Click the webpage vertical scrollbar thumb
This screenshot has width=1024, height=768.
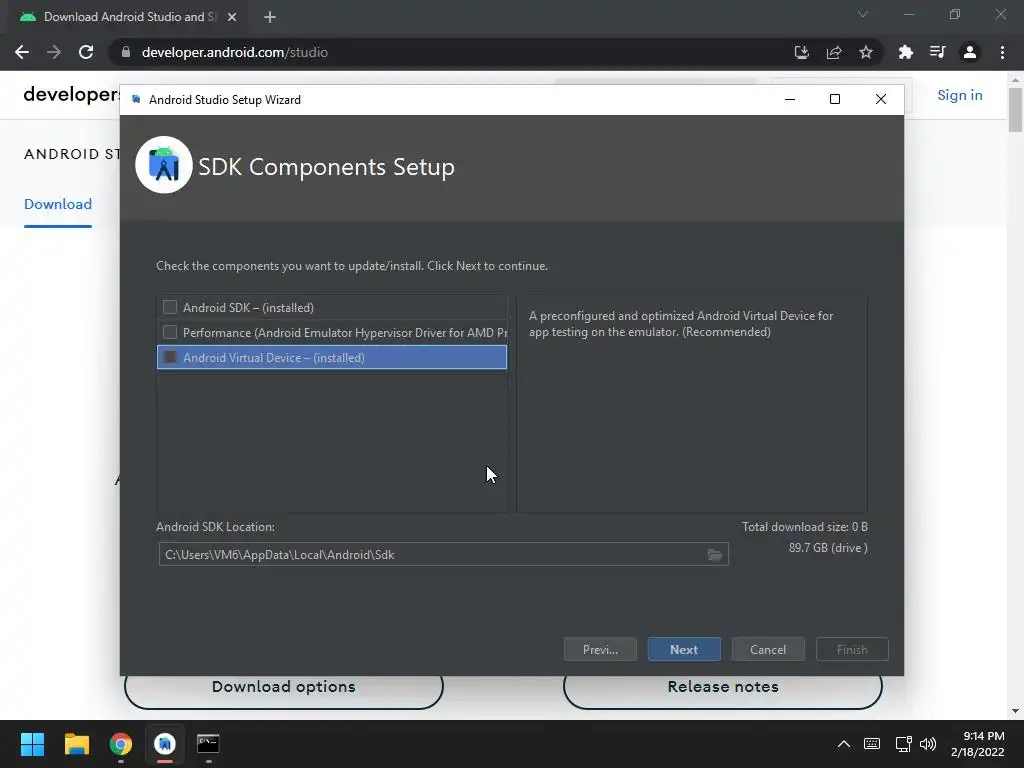(1015, 110)
